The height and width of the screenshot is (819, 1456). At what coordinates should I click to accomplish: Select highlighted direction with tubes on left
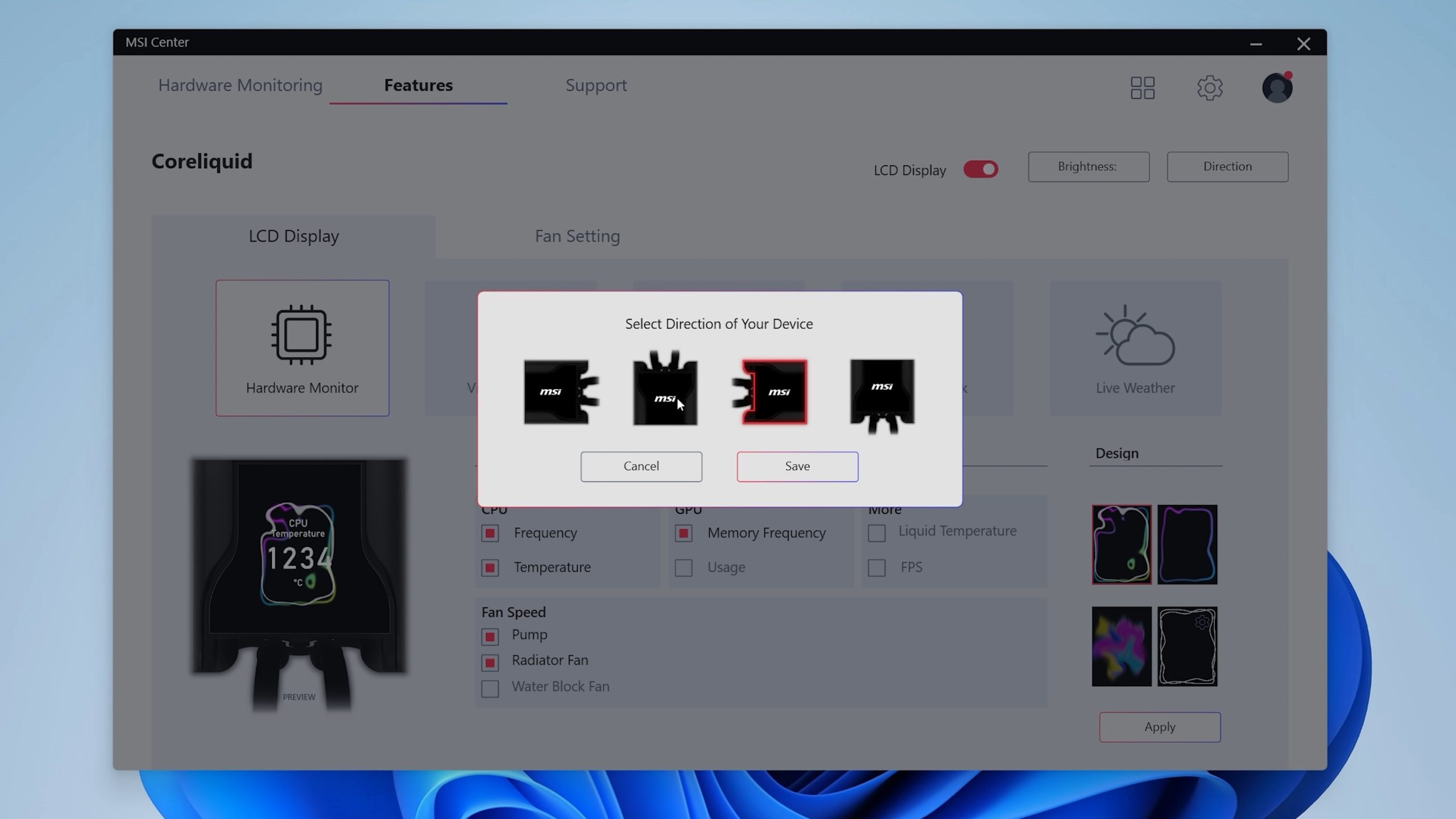point(773,392)
